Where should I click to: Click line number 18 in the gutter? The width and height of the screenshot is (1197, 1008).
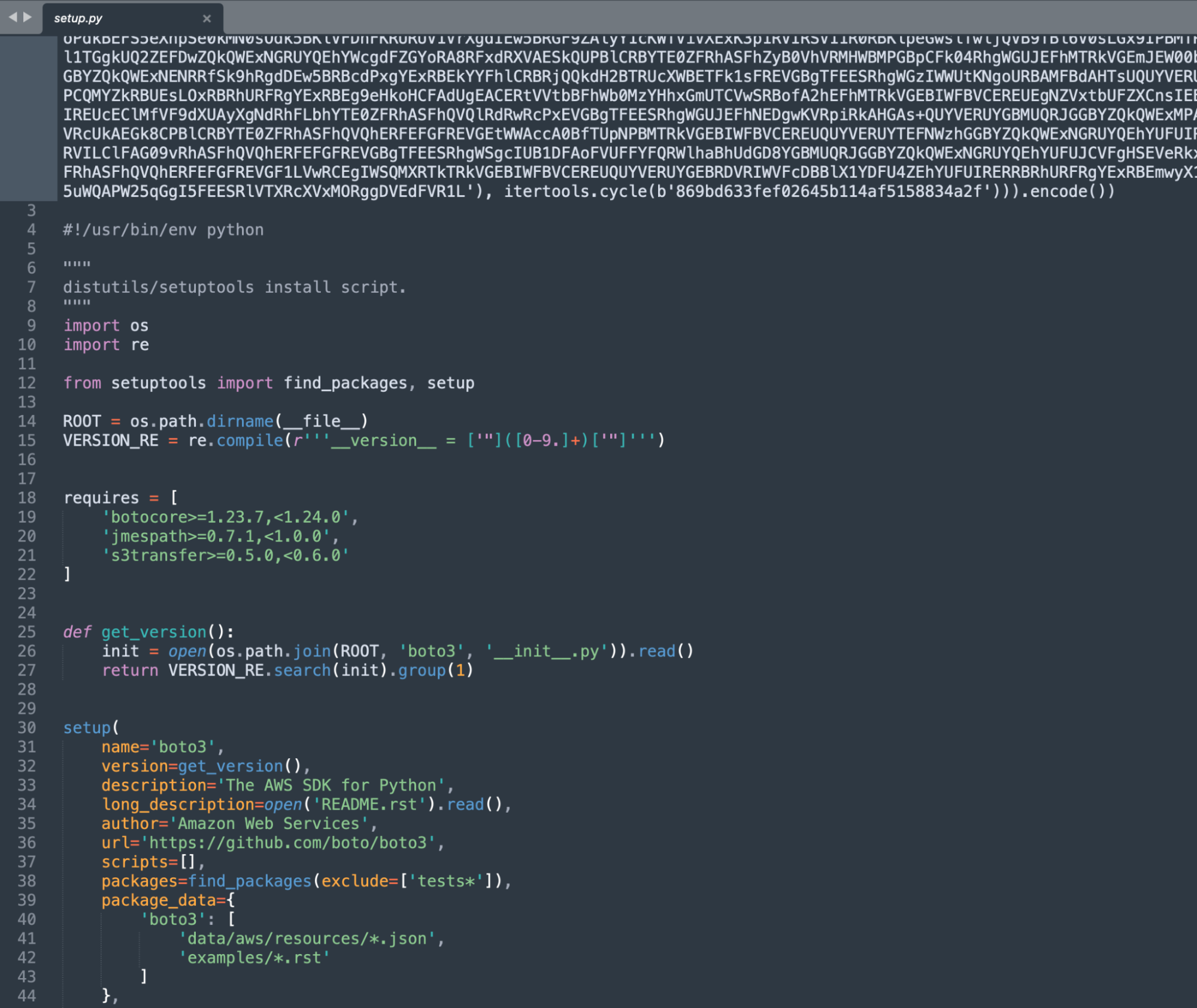coord(27,498)
